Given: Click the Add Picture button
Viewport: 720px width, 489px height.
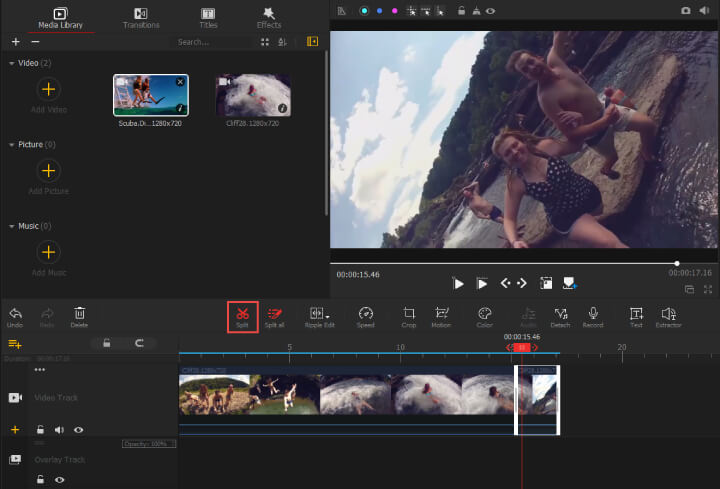Looking at the screenshot, I should (x=48, y=171).
